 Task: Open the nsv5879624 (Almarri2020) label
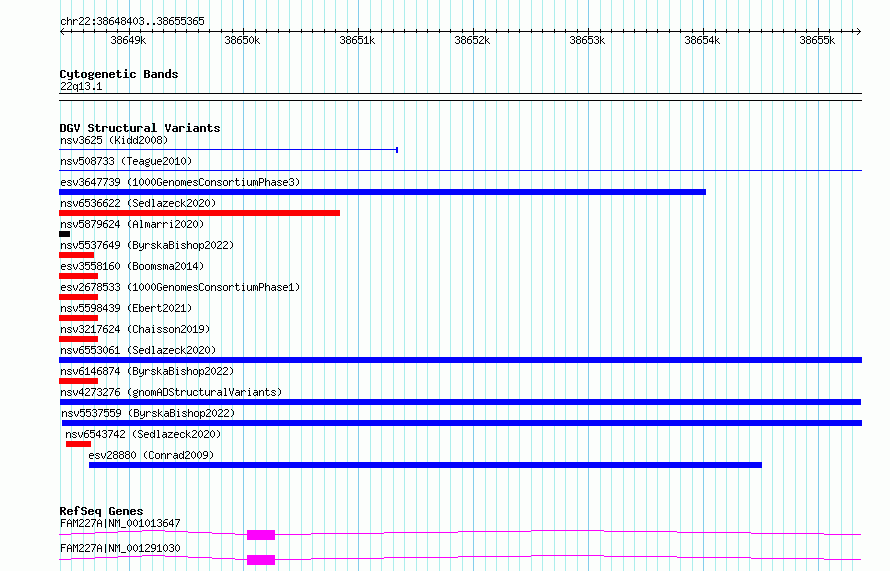tap(132, 224)
